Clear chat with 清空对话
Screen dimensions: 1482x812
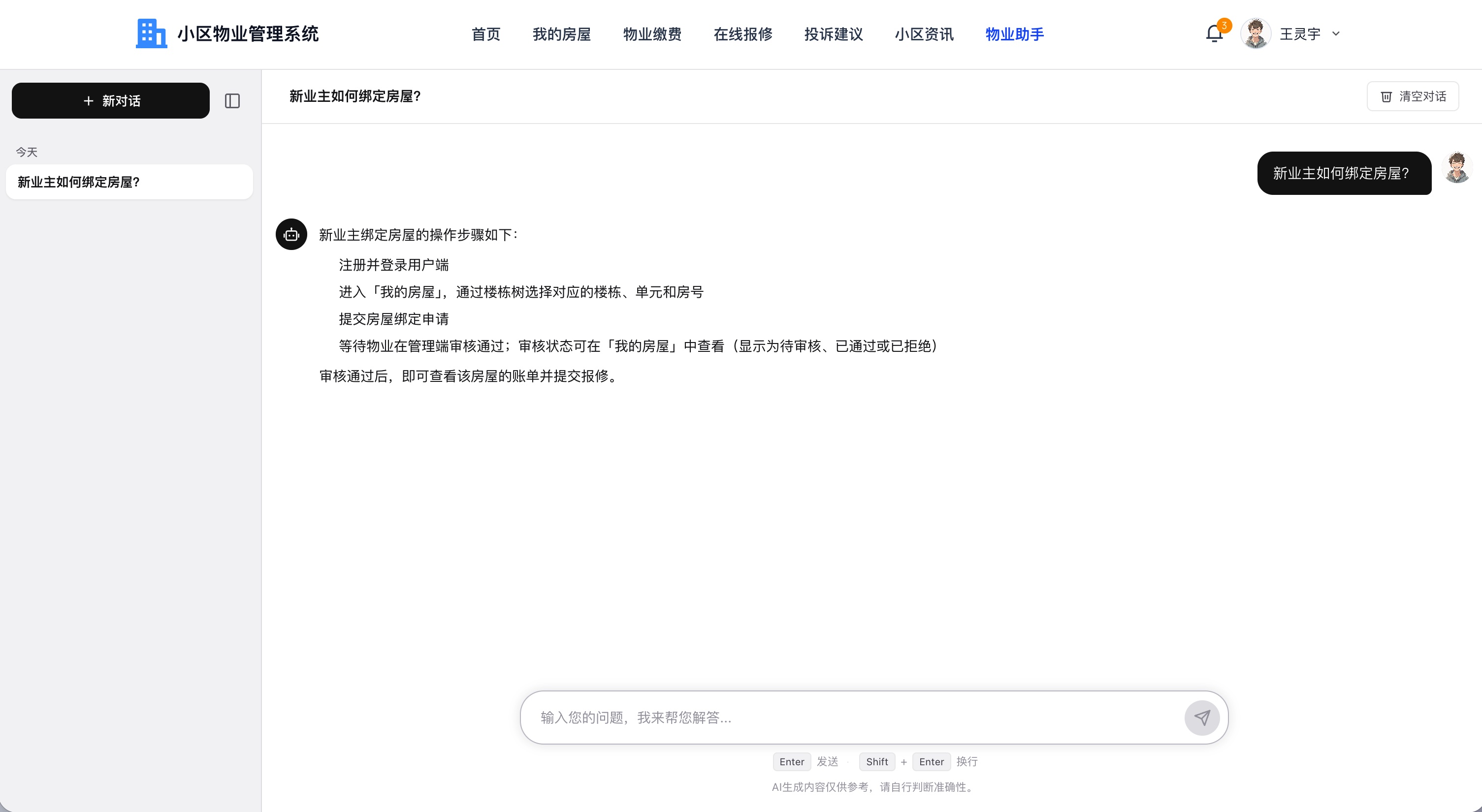pos(1413,96)
